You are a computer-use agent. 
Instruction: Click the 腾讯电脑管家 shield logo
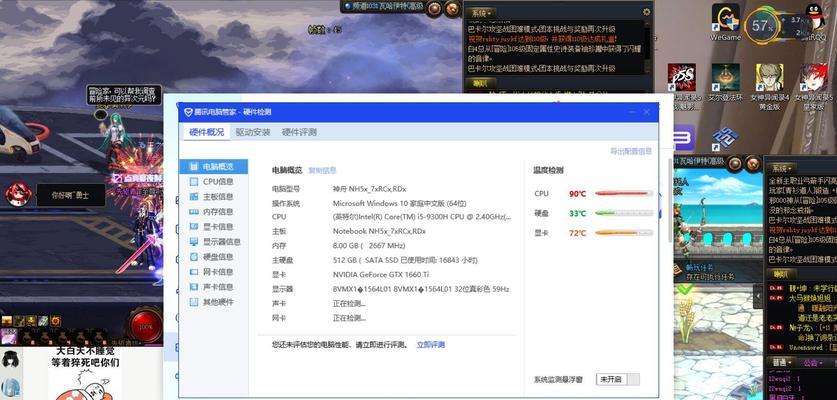coord(188,112)
